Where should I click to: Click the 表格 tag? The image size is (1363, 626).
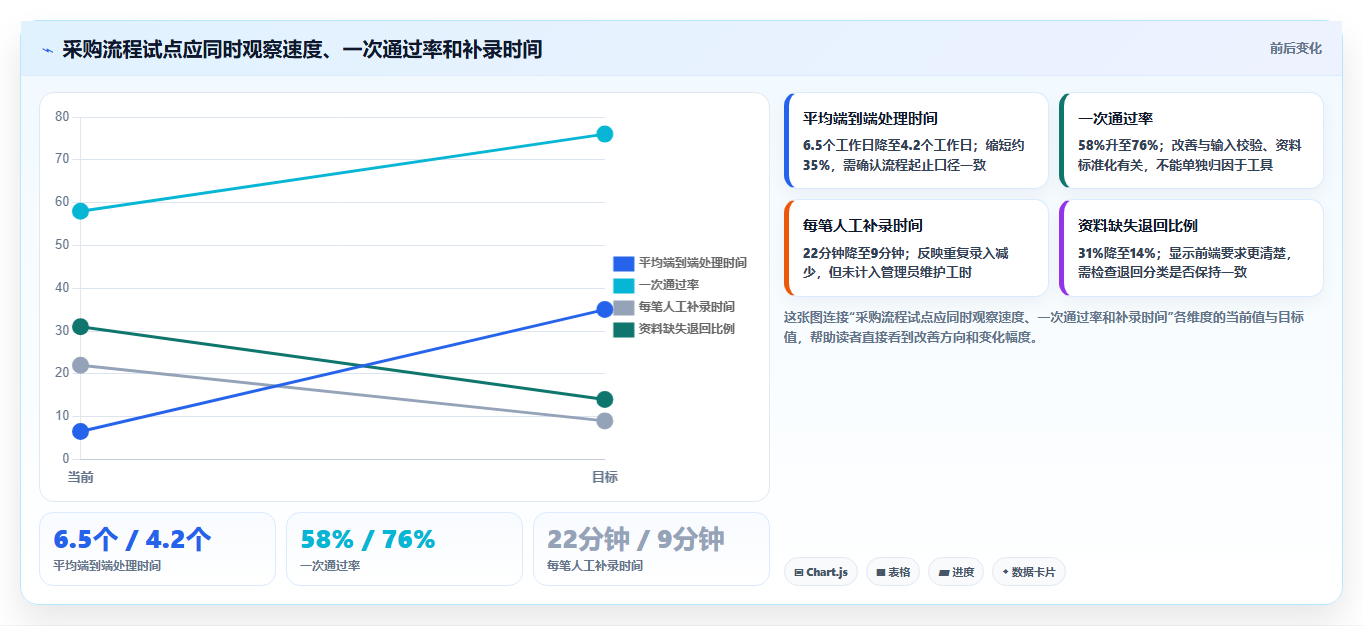893,572
